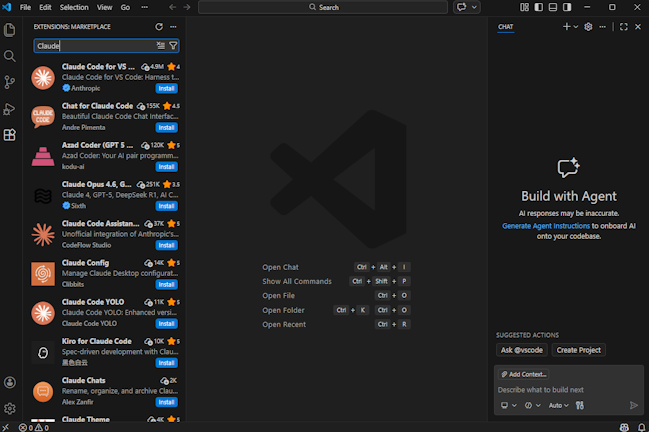Toggle the bottom panel
The image size is (649, 432).
pyautogui.click(x=553, y=7)
